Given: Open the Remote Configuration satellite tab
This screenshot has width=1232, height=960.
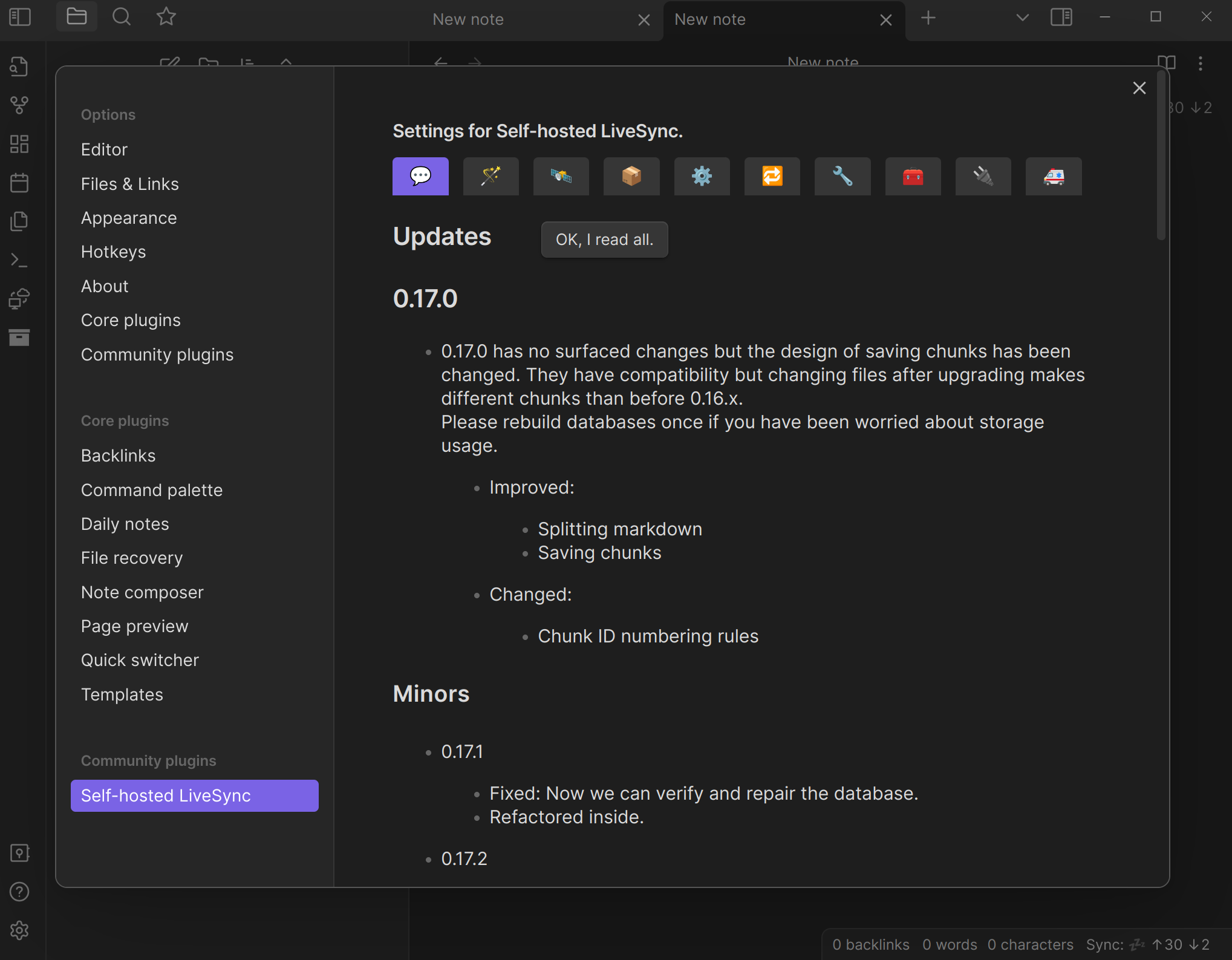Looking at the screenshot, I should tap(561, 176).
